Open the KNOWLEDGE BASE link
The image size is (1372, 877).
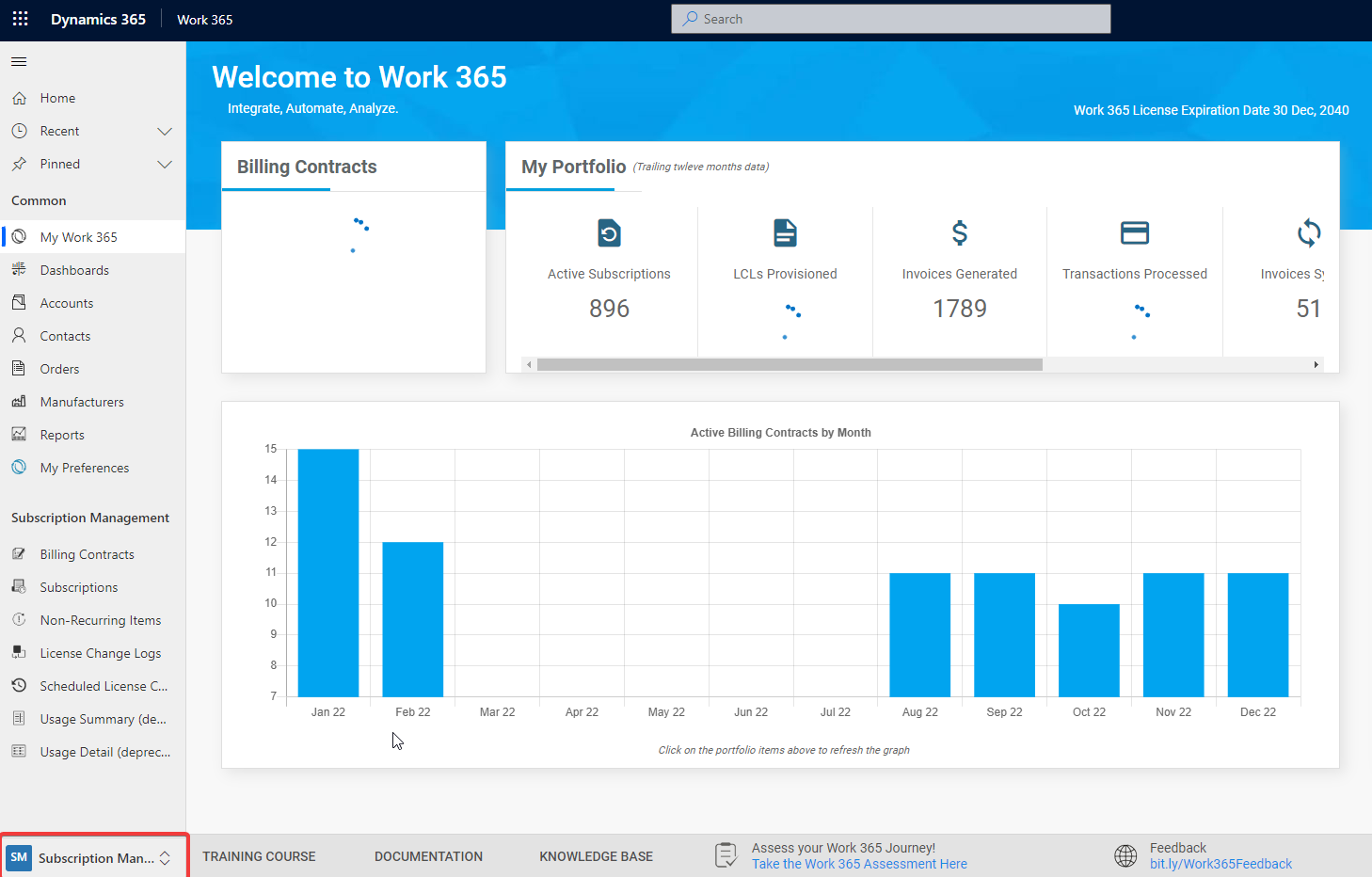pyautogui.click(x=596, y=856)
